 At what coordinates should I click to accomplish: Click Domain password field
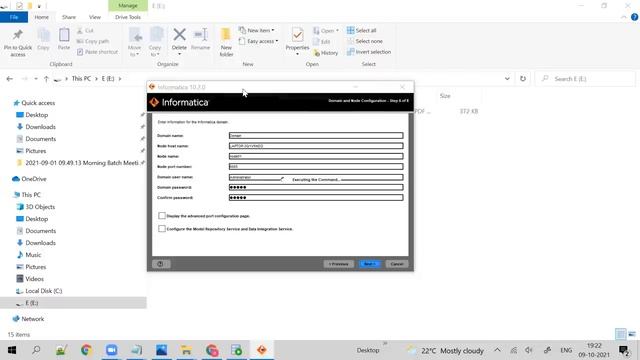click(x=316, y=187)
